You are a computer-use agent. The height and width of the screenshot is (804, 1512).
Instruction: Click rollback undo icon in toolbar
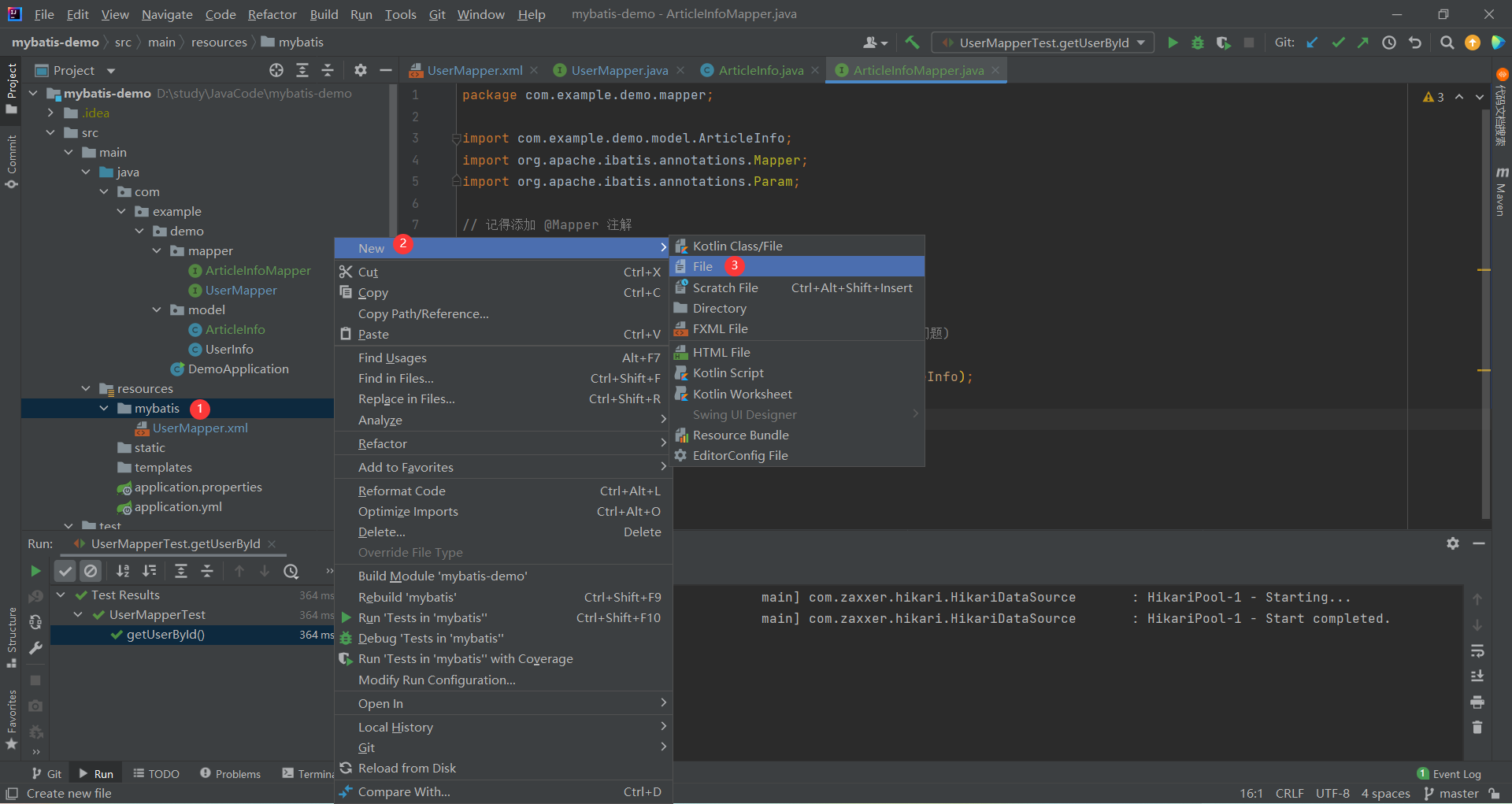(1415, 43)
